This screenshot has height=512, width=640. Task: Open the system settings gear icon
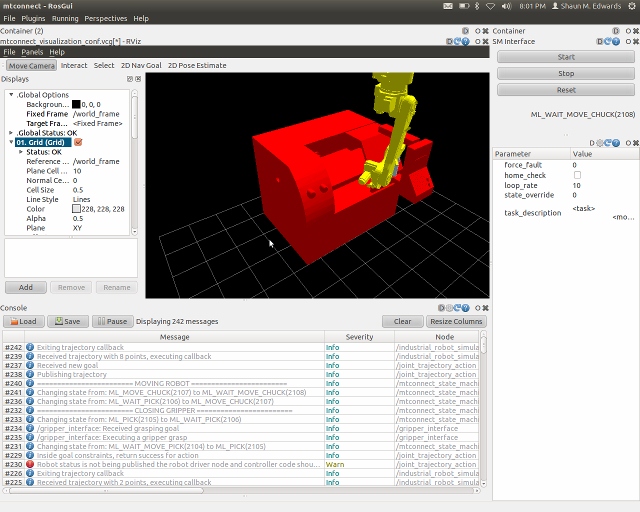click(630, 5)
